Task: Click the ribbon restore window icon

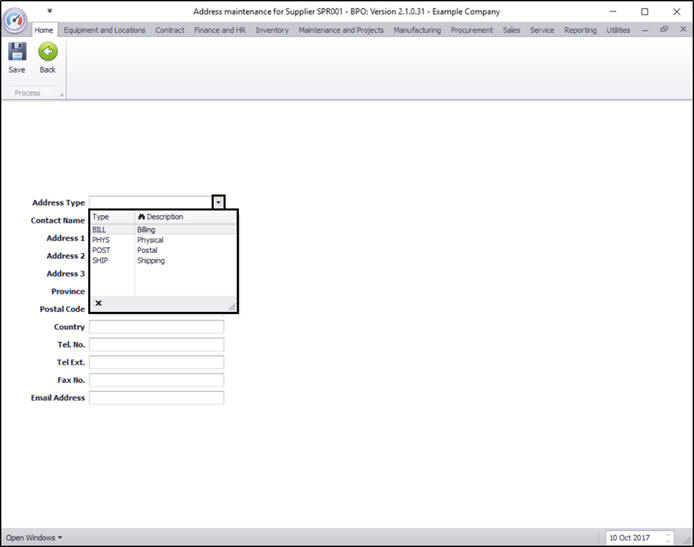Action: coord(664,29)
